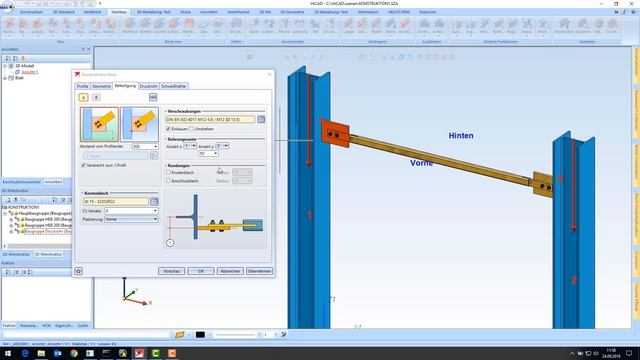This screenshot has height=360, width=640.
Task: Open the bolt catalogue icon next to Verschraubungen field
Action: pyautogui.click(x=261, y=119)
